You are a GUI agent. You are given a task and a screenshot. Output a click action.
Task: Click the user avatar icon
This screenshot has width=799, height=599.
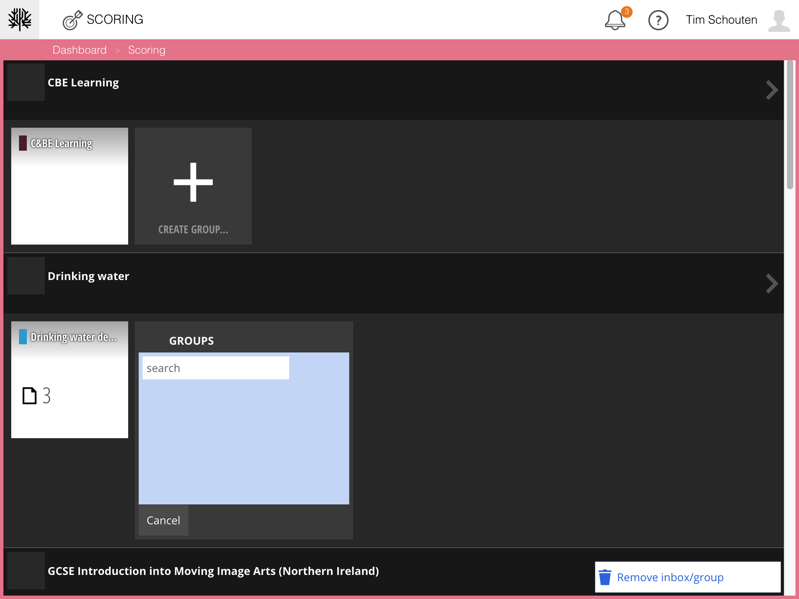pyautogui.click(x=779, y=20)
